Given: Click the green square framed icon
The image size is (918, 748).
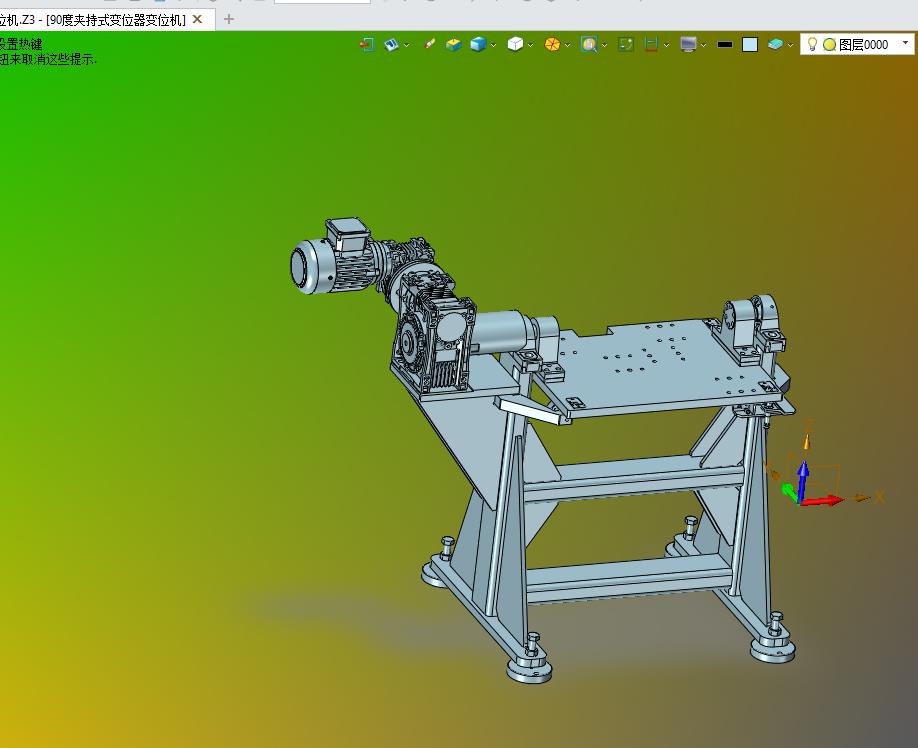Looking at the screenshot, I should point(626,44).
